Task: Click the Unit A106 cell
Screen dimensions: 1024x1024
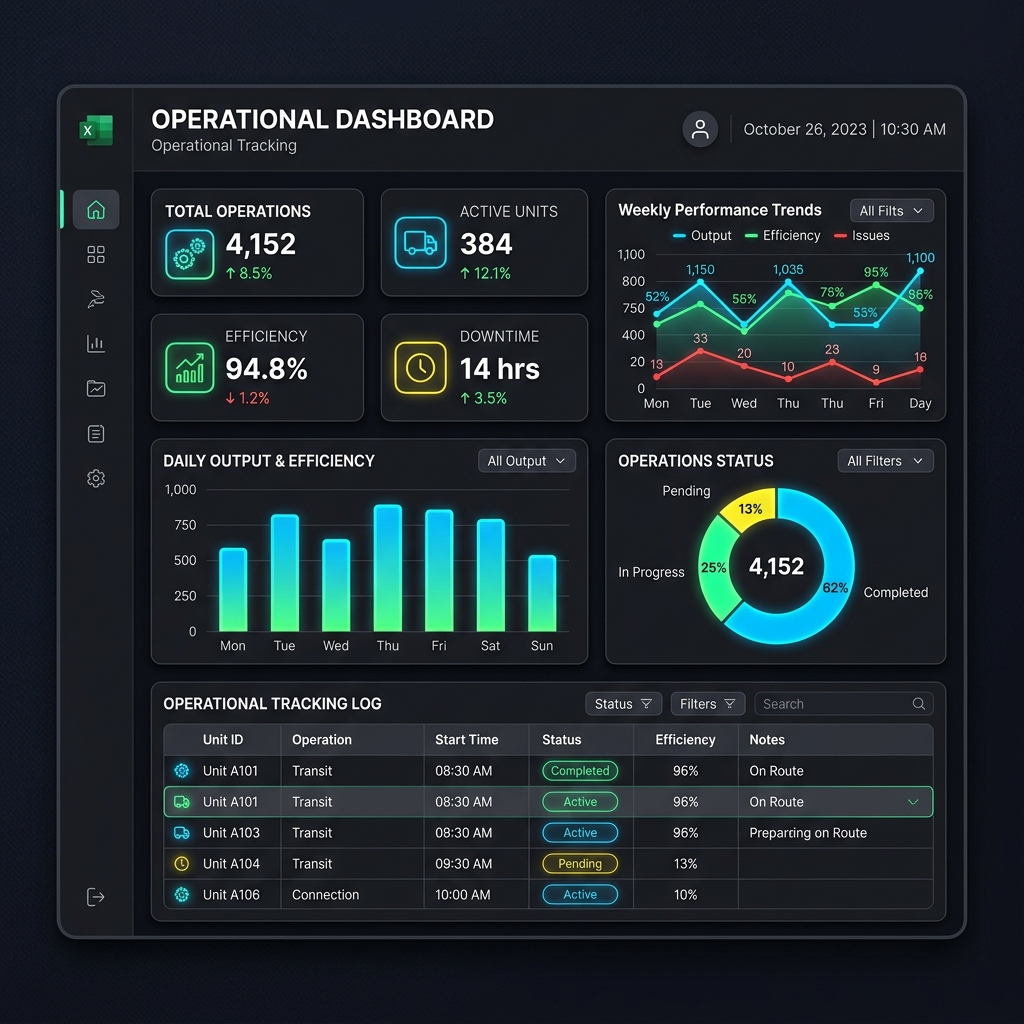Action: pos(231,895)
